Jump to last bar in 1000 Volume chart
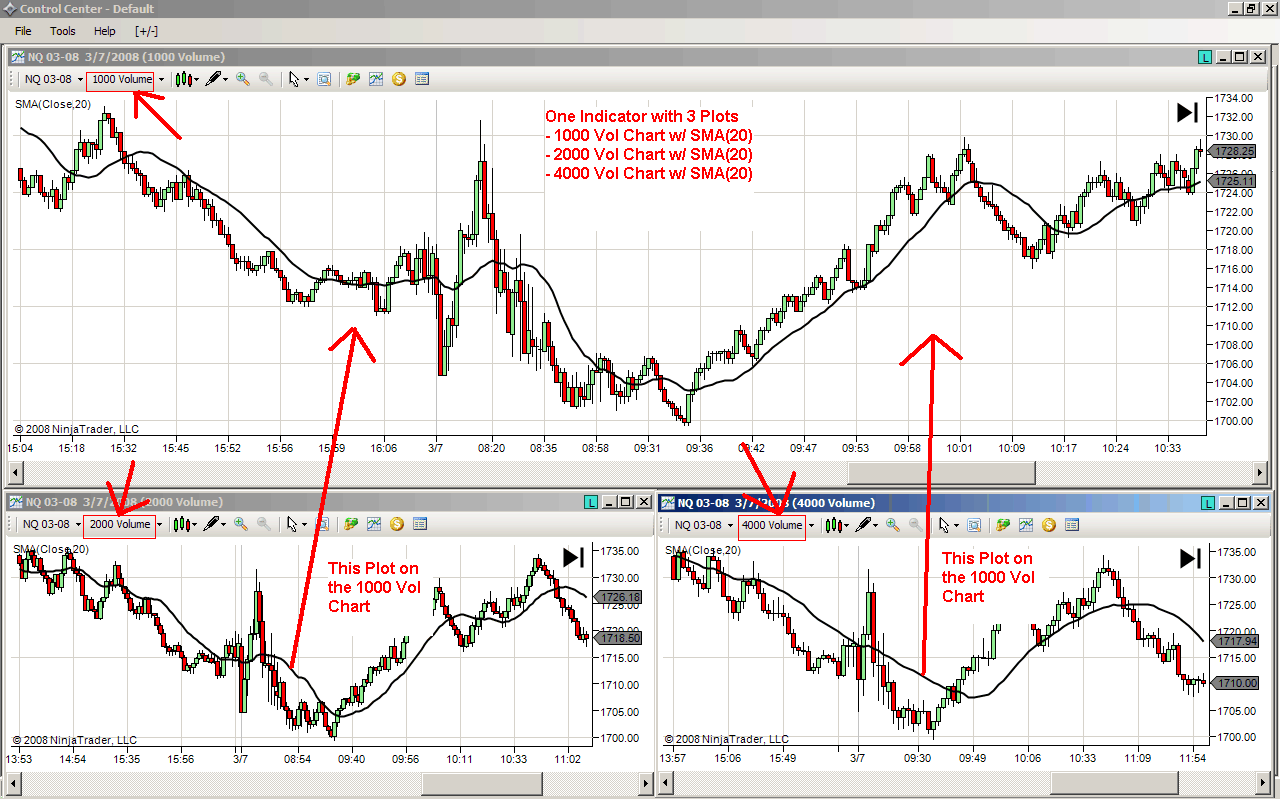The image size is (1280, 800). tap(1187, 113)
